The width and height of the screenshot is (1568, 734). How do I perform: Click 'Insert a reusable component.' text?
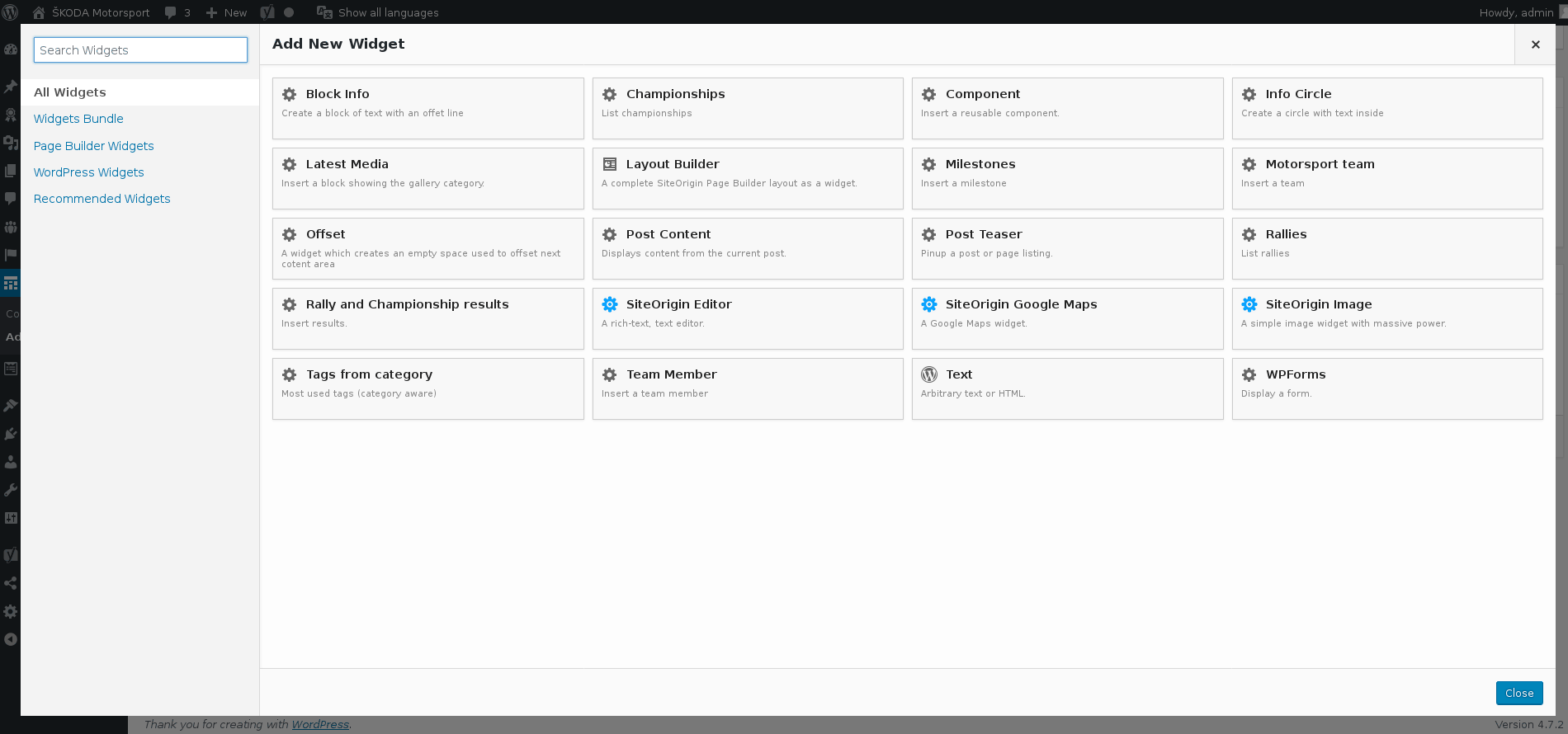(x=990, y=113)
